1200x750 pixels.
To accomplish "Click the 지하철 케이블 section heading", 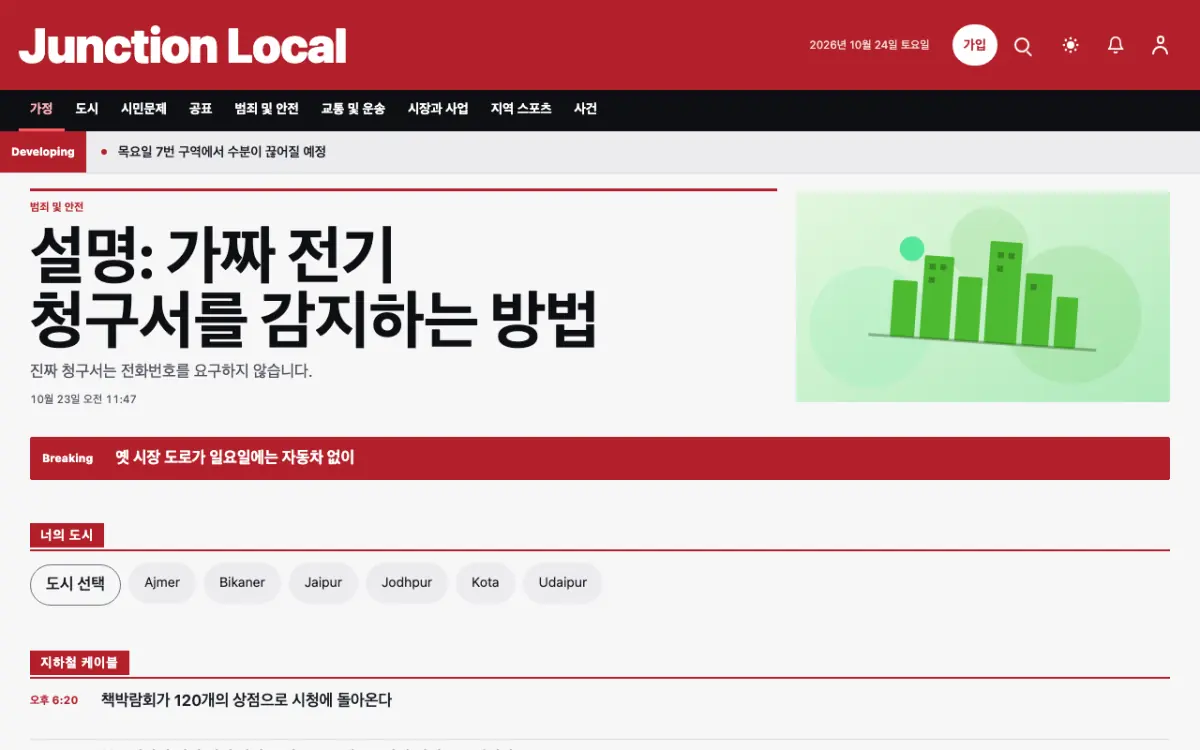I will pyautogui.click(x=79, y=663).
